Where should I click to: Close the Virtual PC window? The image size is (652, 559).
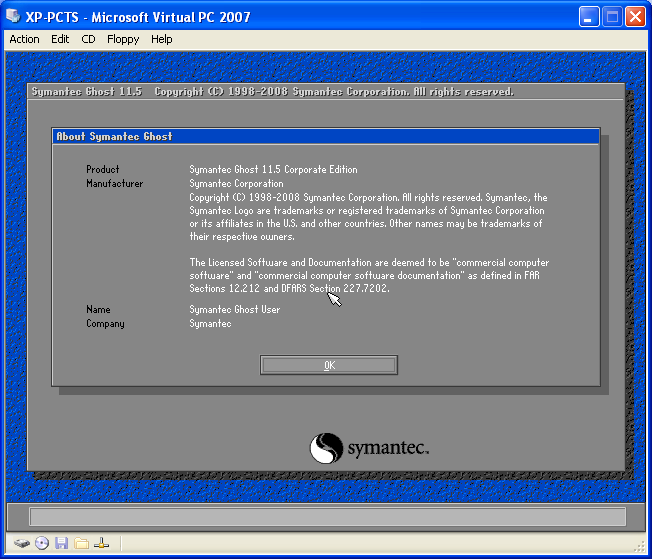tap(635, 17)
